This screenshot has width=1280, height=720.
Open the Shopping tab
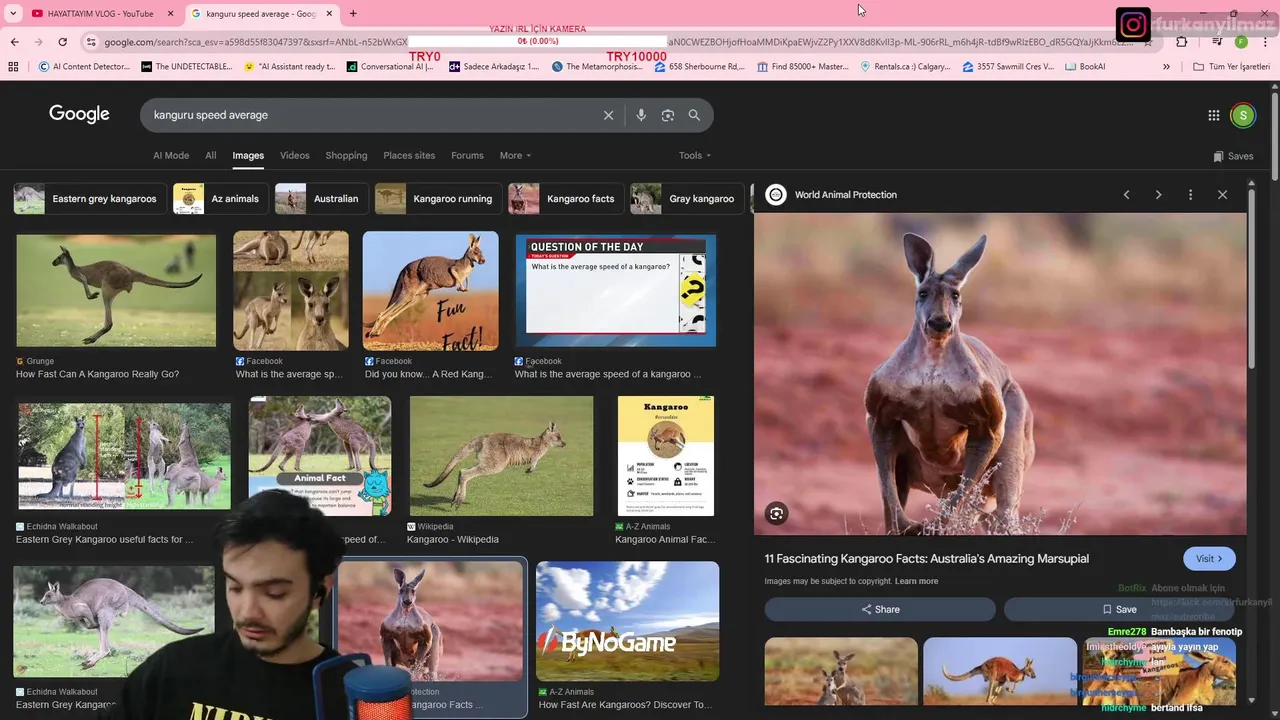(346, 156)
